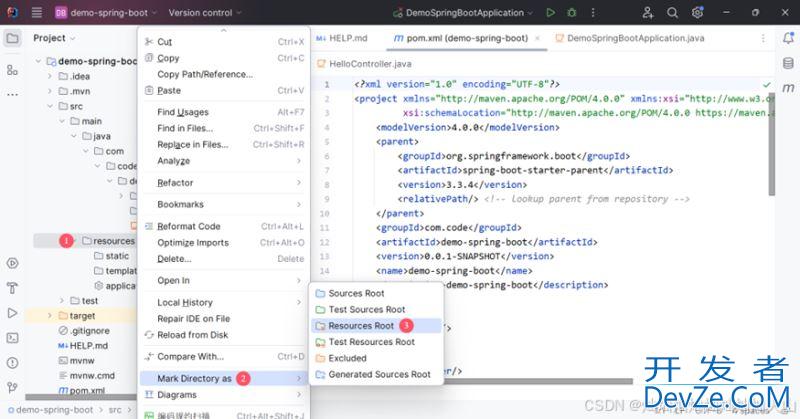Open Search Everywhere with the magnifier icon

tap(672, 12)
